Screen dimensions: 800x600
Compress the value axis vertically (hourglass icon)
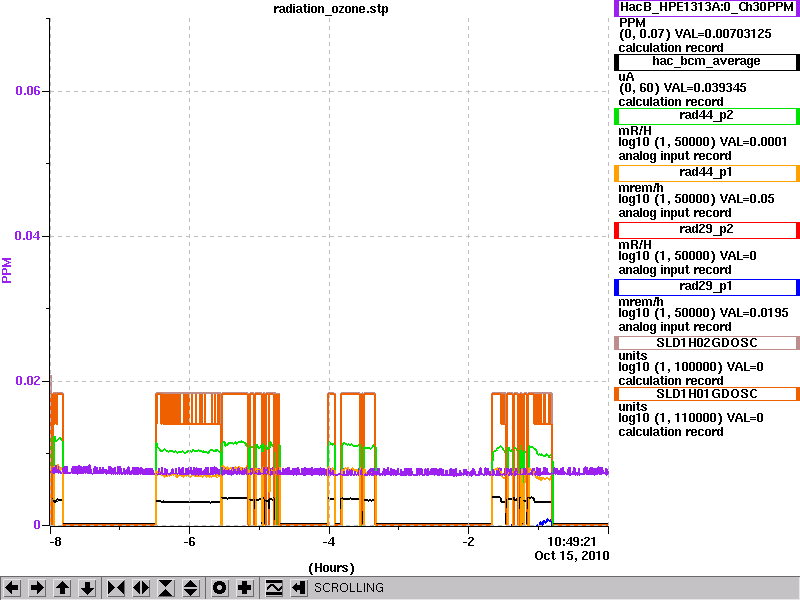pos(166,588)
